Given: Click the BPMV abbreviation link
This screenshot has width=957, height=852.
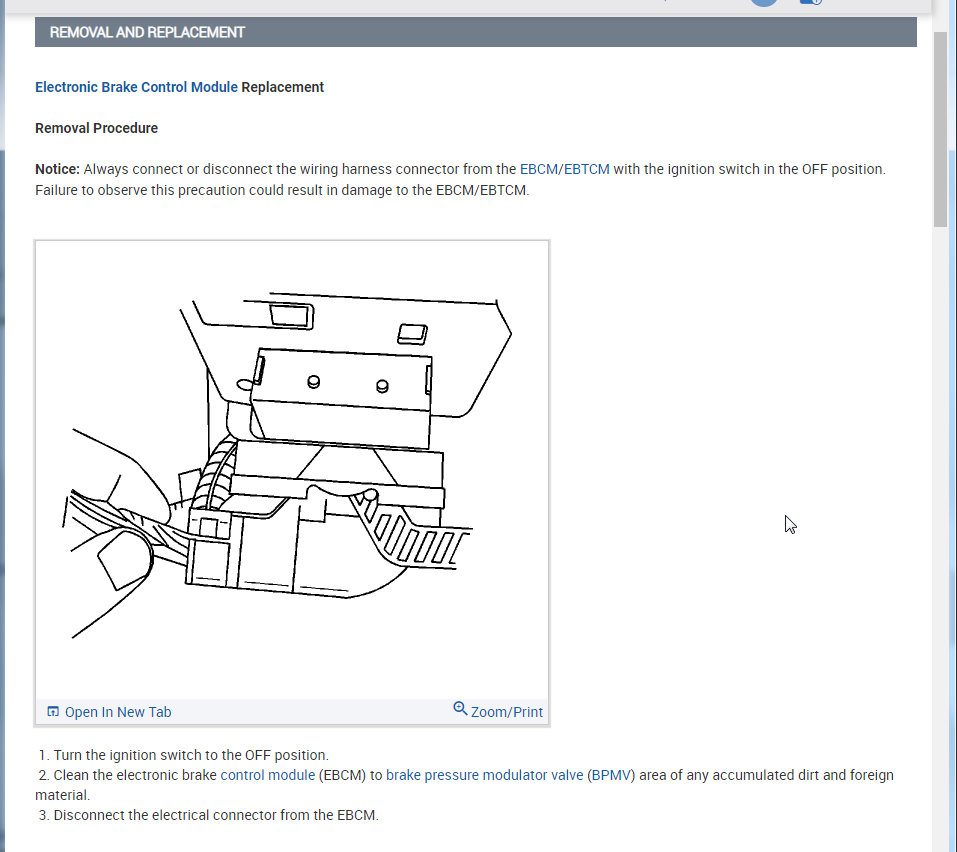Looking at the screenshot, I should (x=610, y=775).
